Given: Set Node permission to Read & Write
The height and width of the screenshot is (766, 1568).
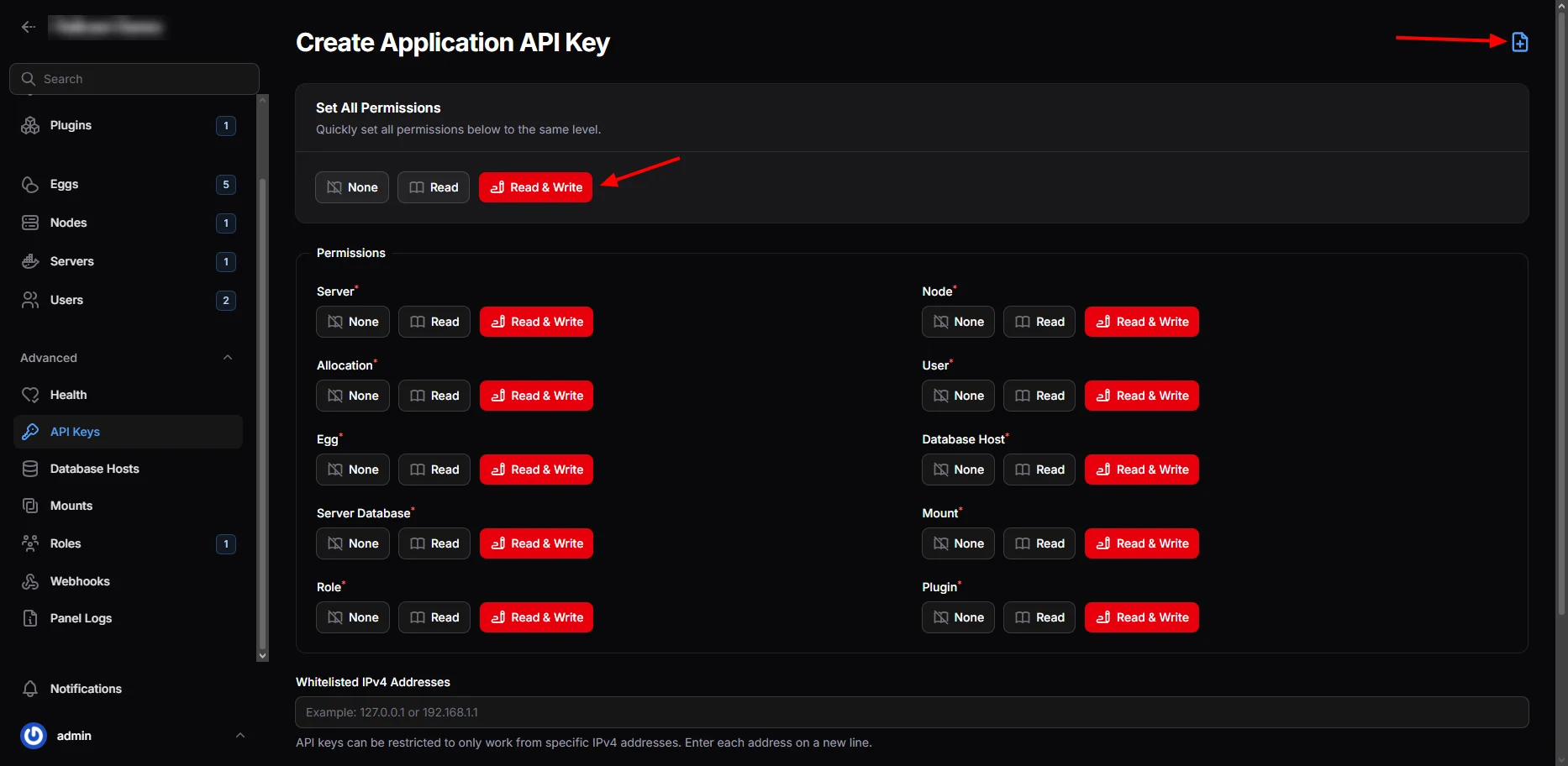Looking at the screenshot, I should pyautogui.click(x=1142, y=322).
